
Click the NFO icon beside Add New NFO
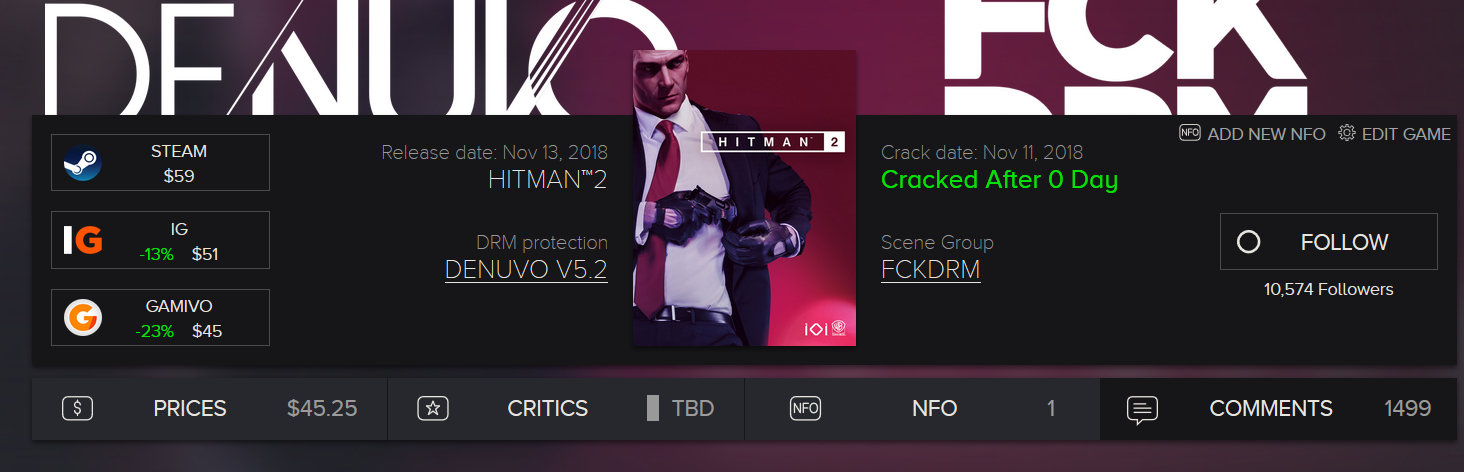tap(1190, 134)
